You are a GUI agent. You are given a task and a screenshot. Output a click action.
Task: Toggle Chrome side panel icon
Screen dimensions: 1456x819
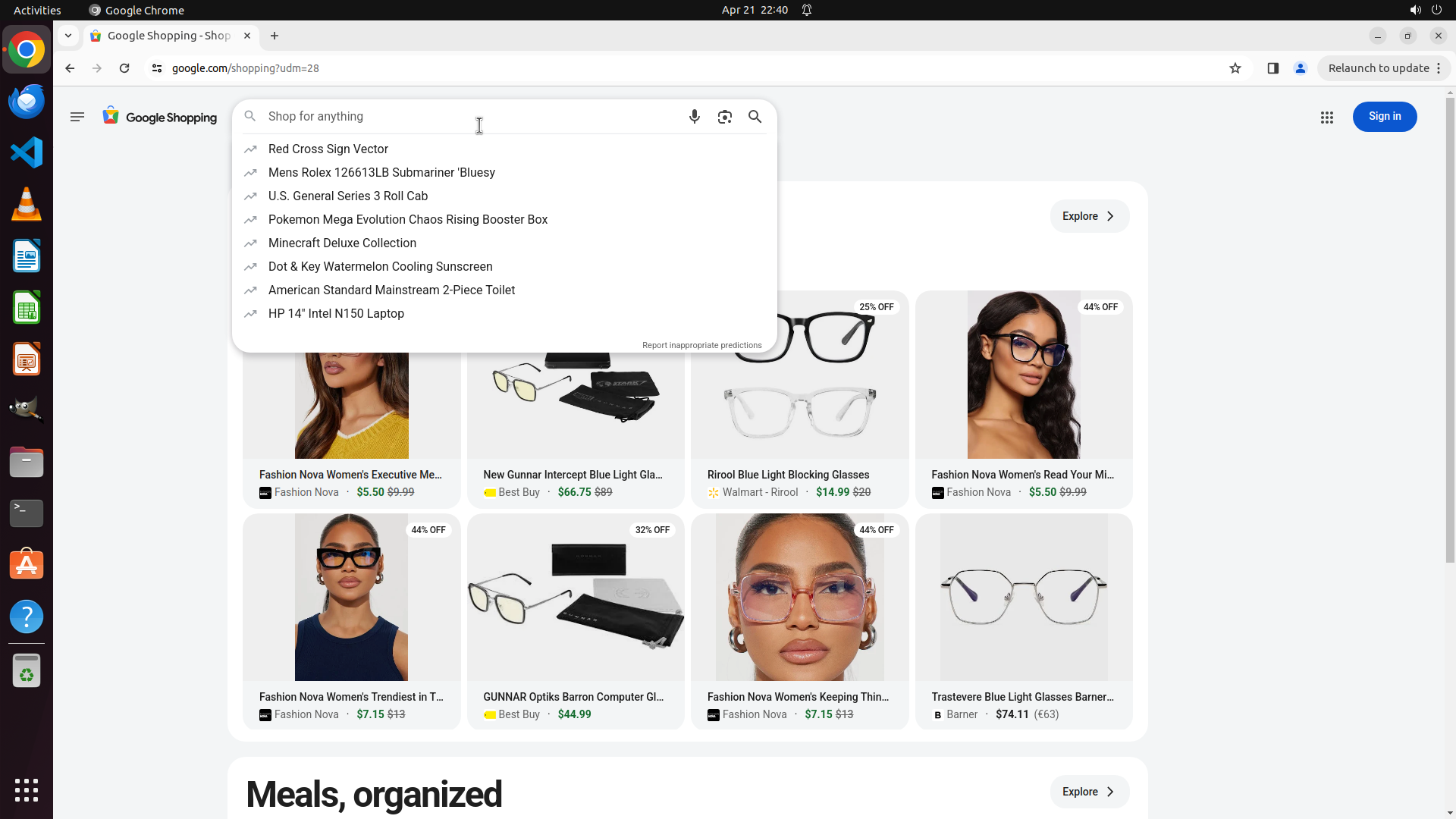click(1272, 68)
